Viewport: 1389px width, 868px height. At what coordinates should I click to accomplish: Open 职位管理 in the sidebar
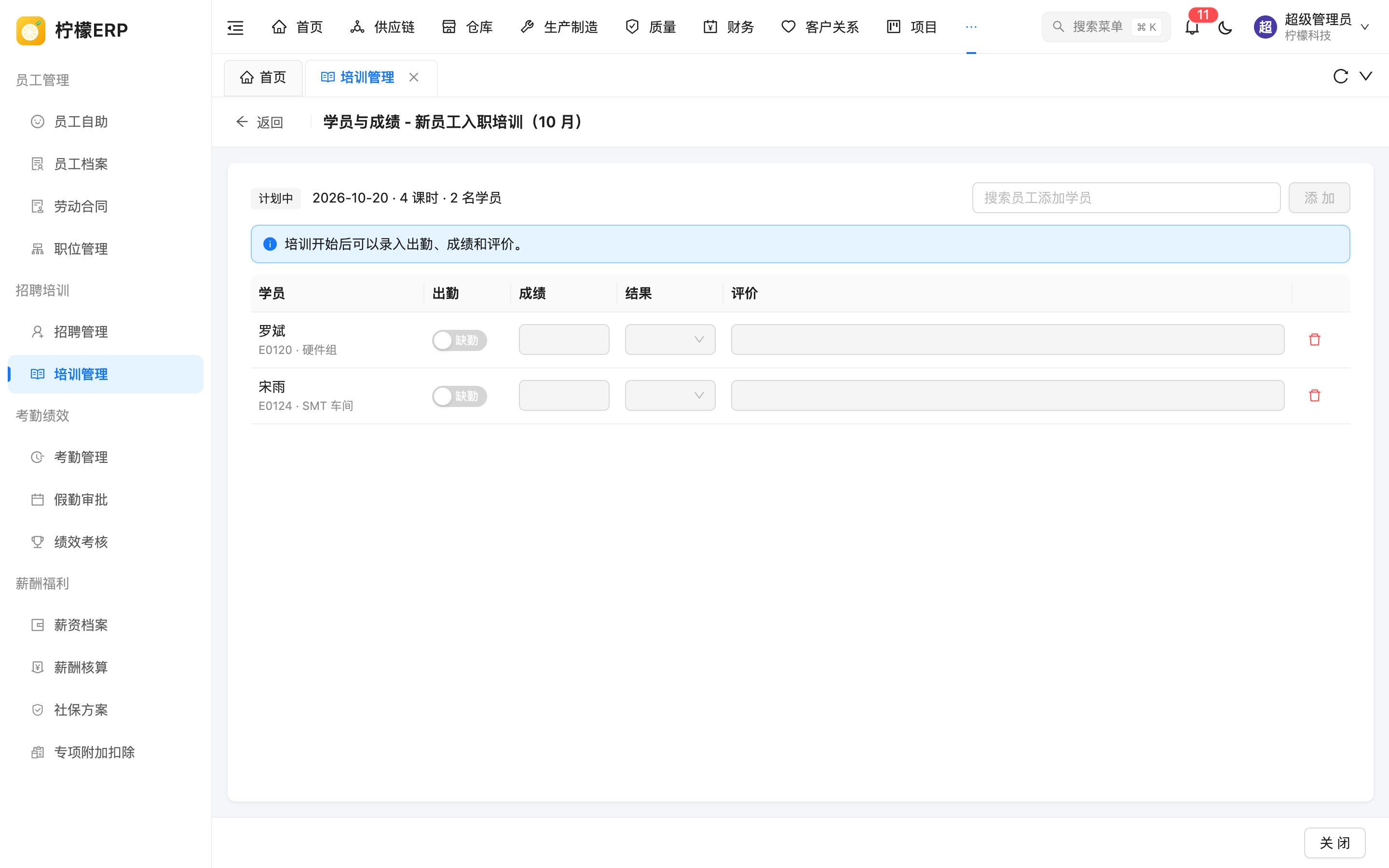tap(106, 249)
